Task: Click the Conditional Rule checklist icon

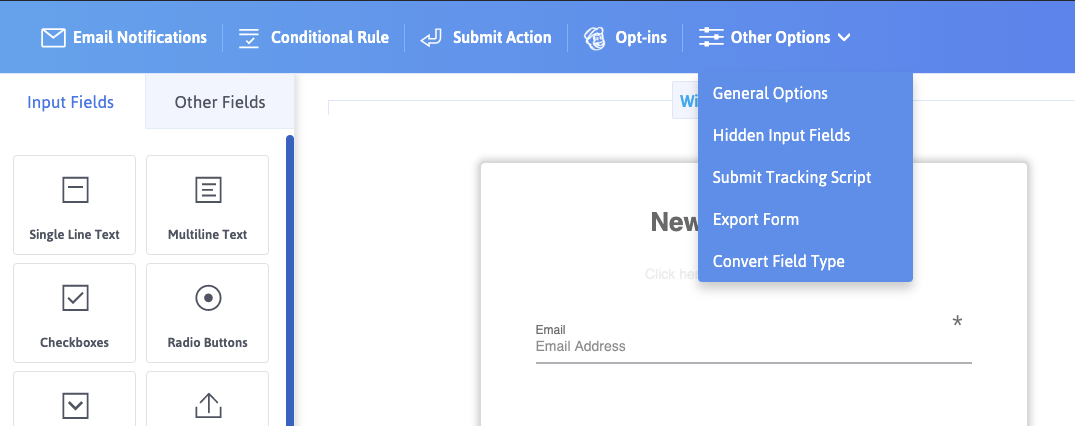Action: [249, 38]
